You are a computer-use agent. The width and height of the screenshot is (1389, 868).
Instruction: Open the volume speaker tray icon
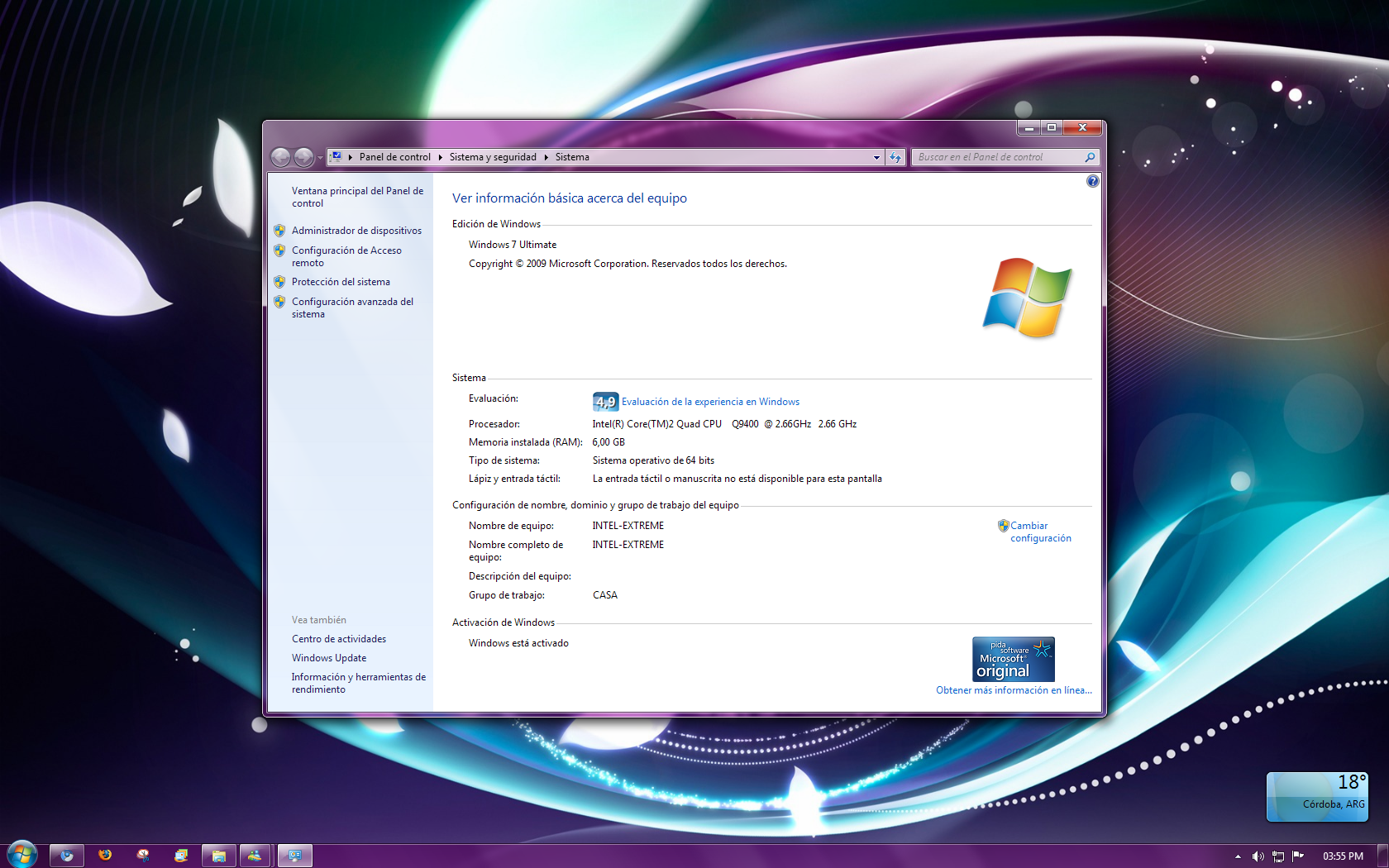pos(1258,856)
